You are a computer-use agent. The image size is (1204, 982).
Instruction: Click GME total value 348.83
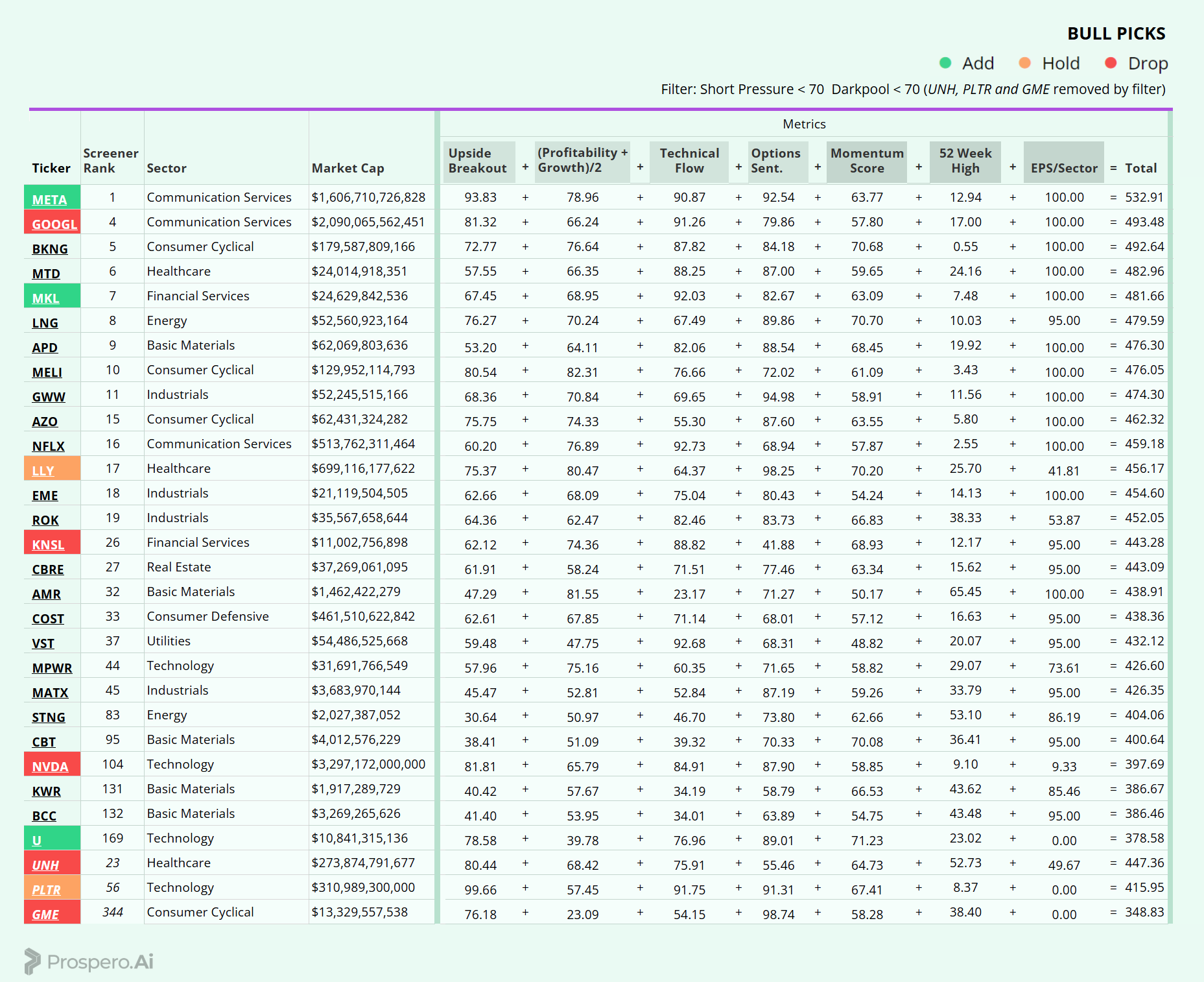pyautogui.click(x=1144, y=912)
